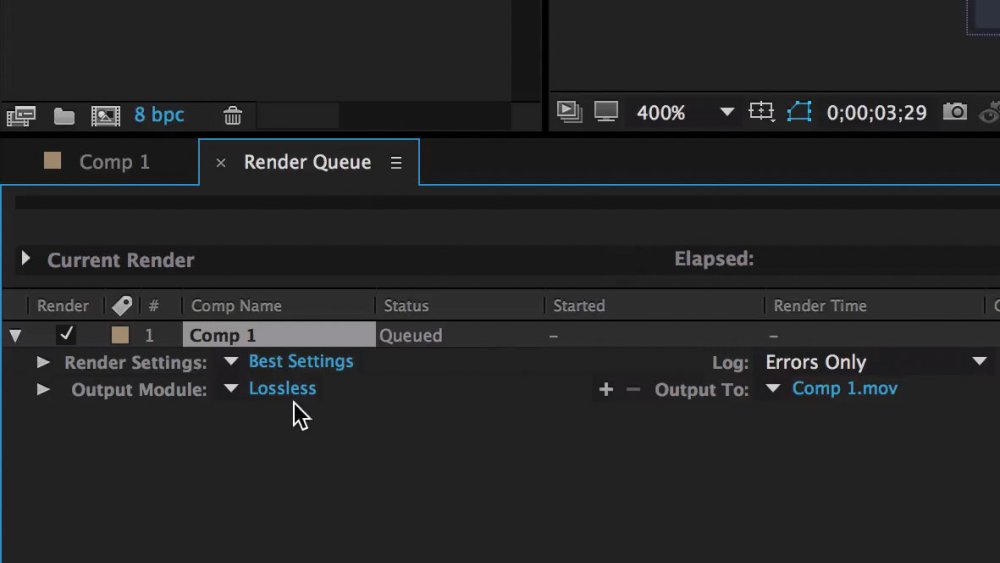1000x563 pixels.
Task: Click the Started column header
Action: click(x=579, y=306)
